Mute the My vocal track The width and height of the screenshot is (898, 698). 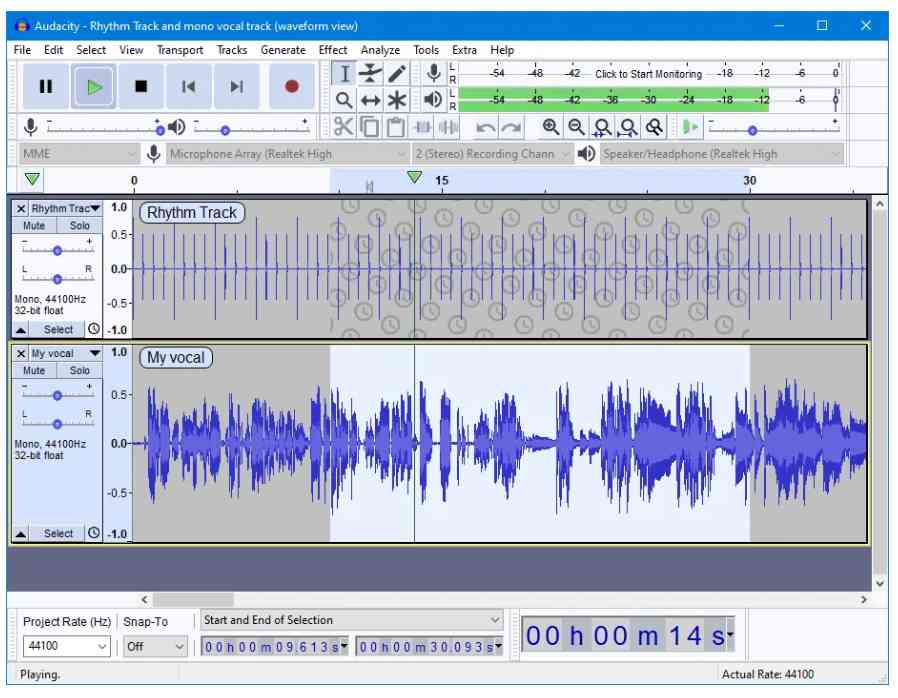[34, 370]
